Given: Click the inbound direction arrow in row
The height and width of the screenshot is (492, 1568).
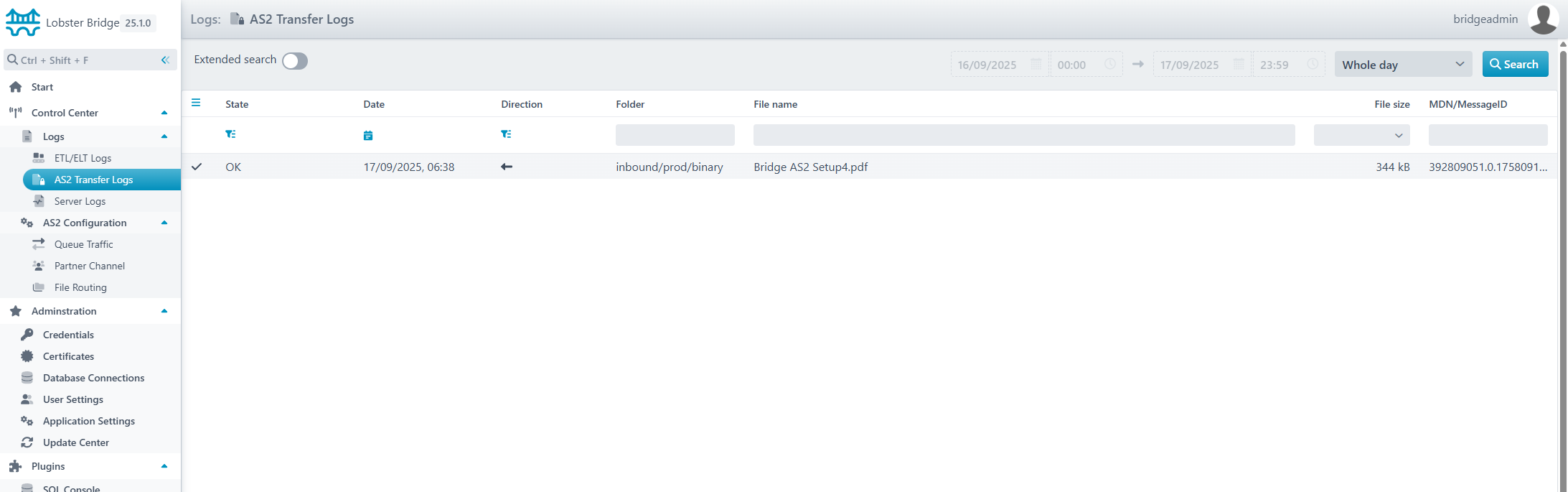Looking at the screenshot, I should 507,167.
